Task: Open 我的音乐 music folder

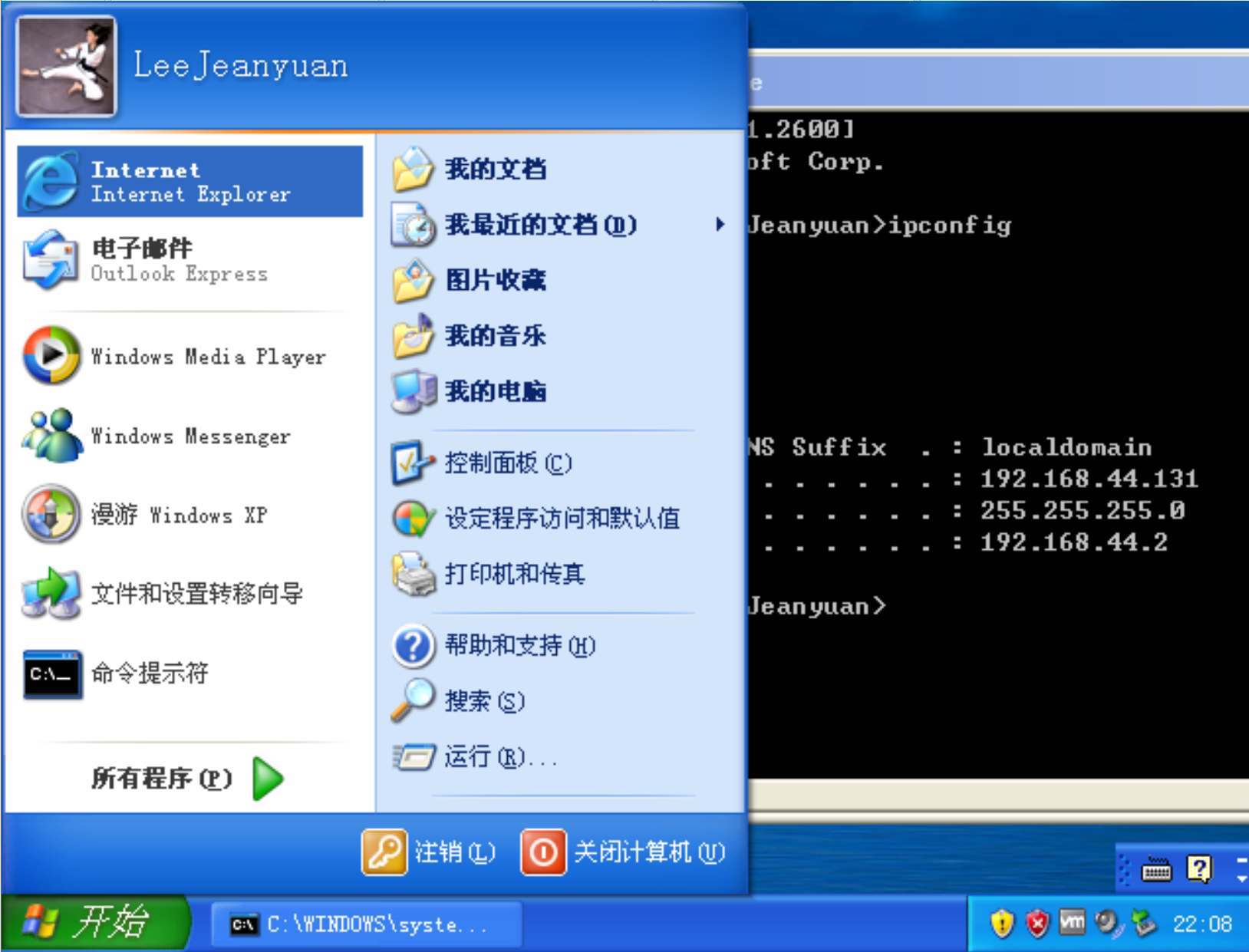Action: click(x=494, y=335)
